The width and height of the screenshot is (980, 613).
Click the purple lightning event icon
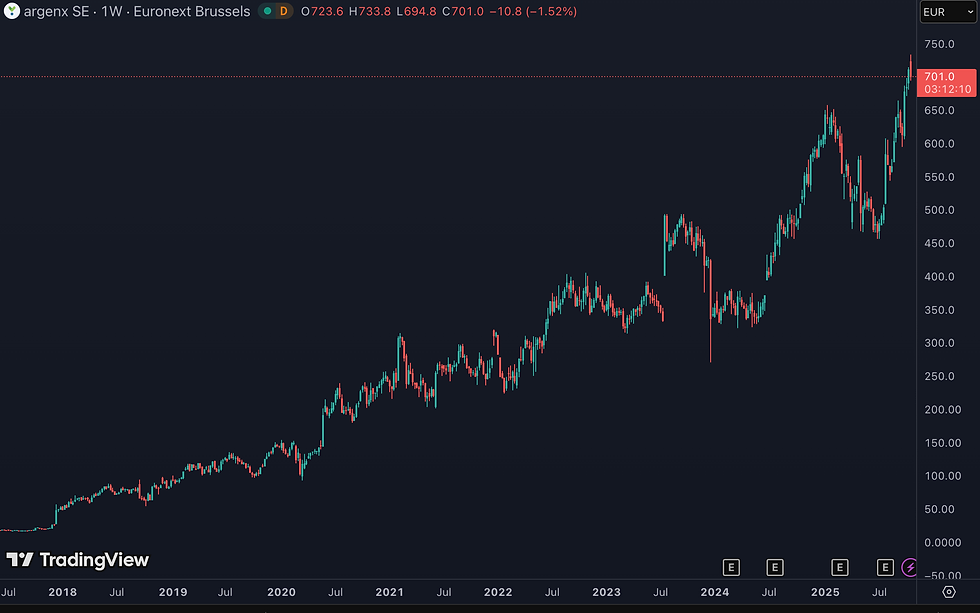pos(909,567)
